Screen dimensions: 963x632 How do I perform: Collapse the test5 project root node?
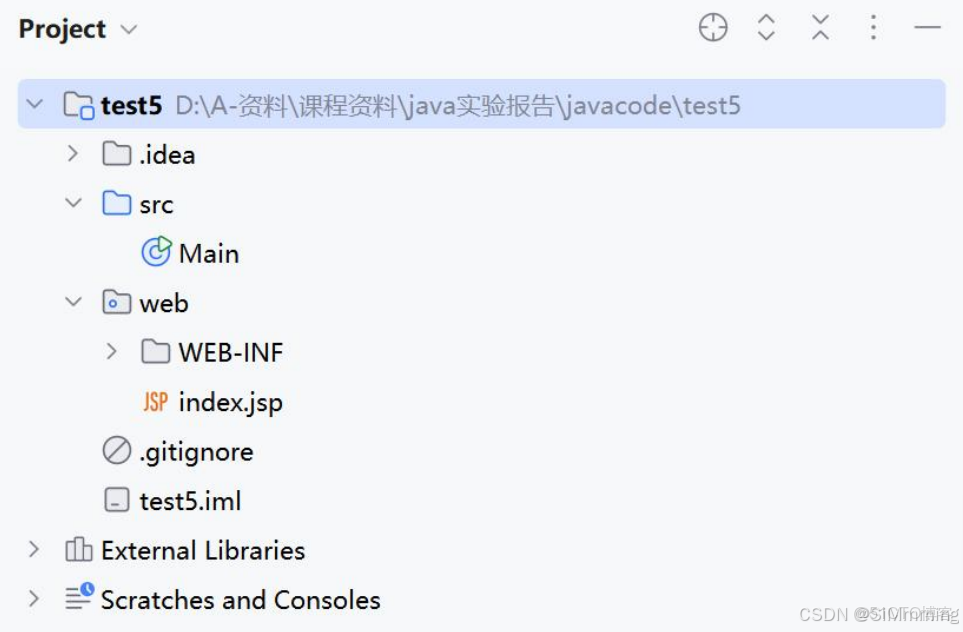[x=34, y=103]
